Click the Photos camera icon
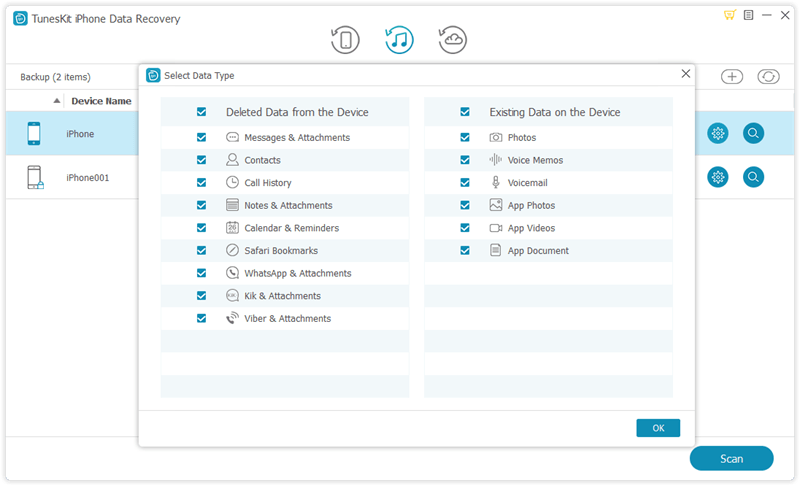Viewport: 800px width, 486px height. pyautogui.click(x=495, y=137)
